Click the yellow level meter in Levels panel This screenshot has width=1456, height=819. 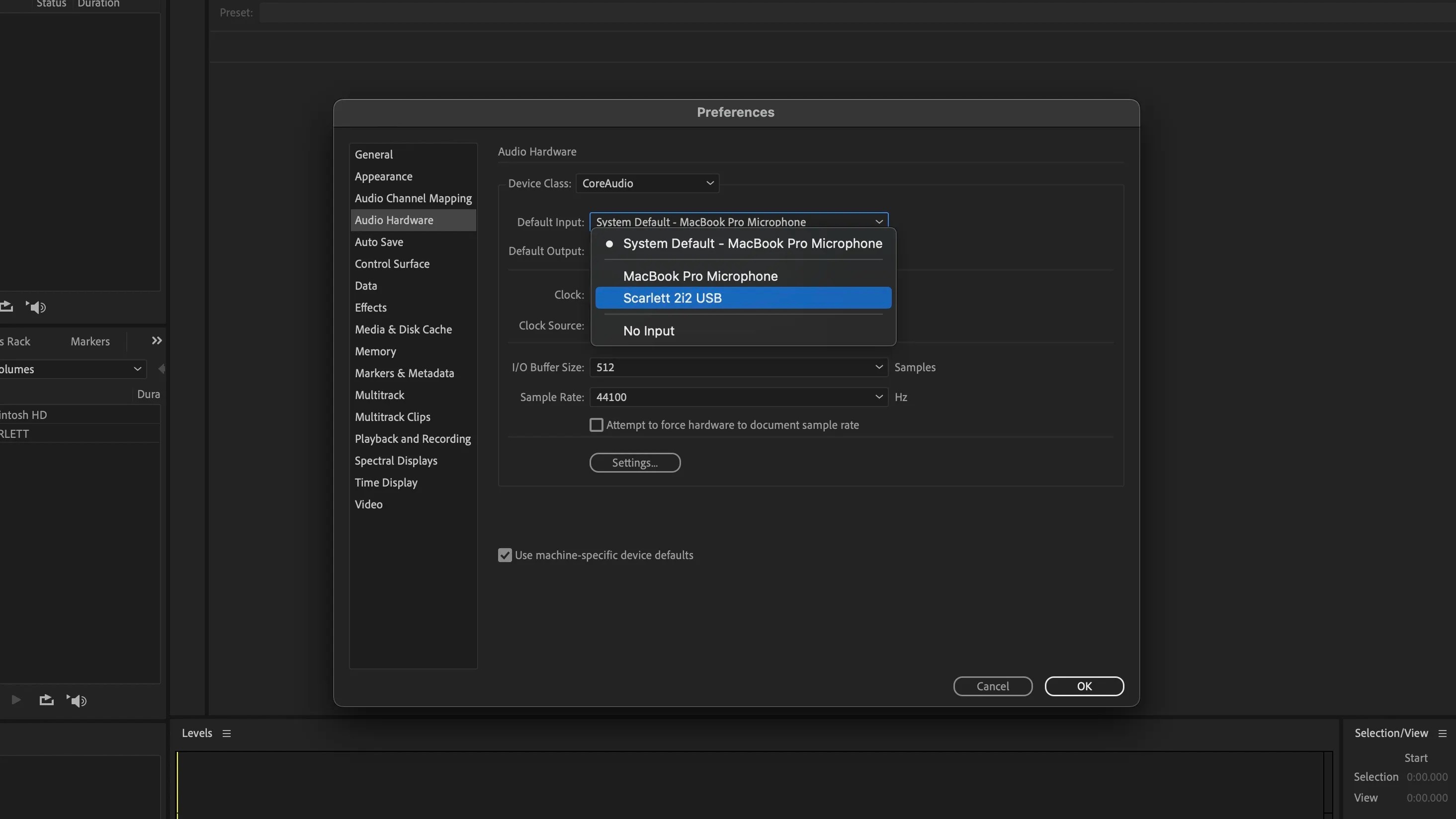click(x=178, y=786)
